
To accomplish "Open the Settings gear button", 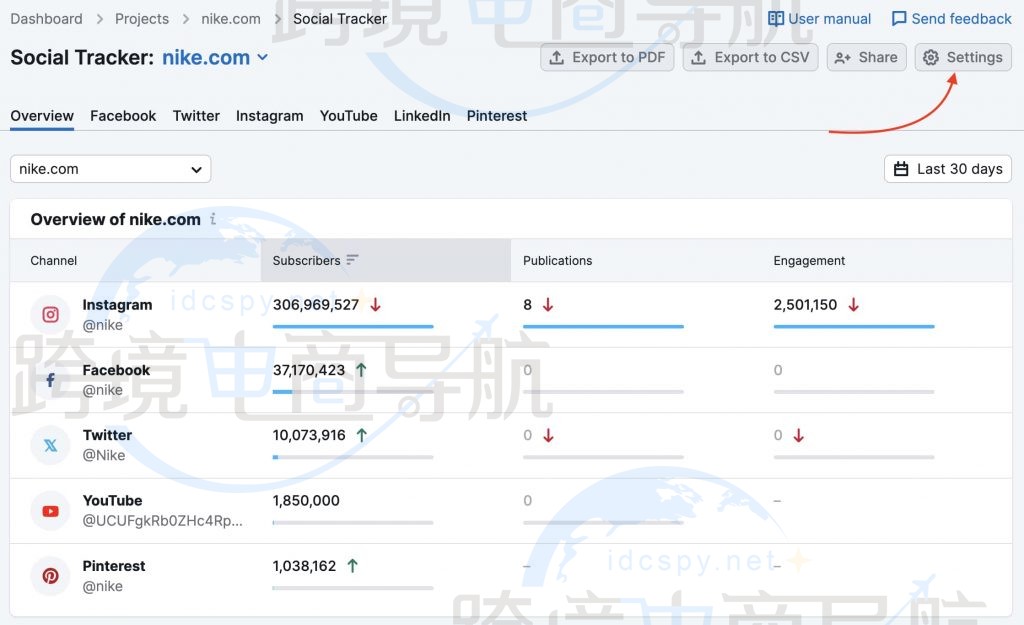I will click(x=962, y=58).
